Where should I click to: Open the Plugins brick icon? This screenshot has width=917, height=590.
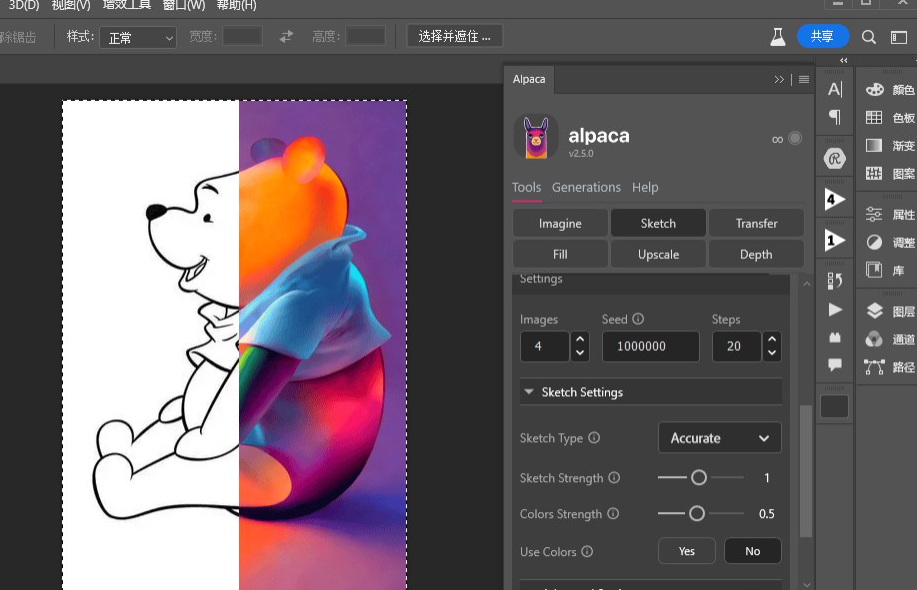[x=835, y=337]
